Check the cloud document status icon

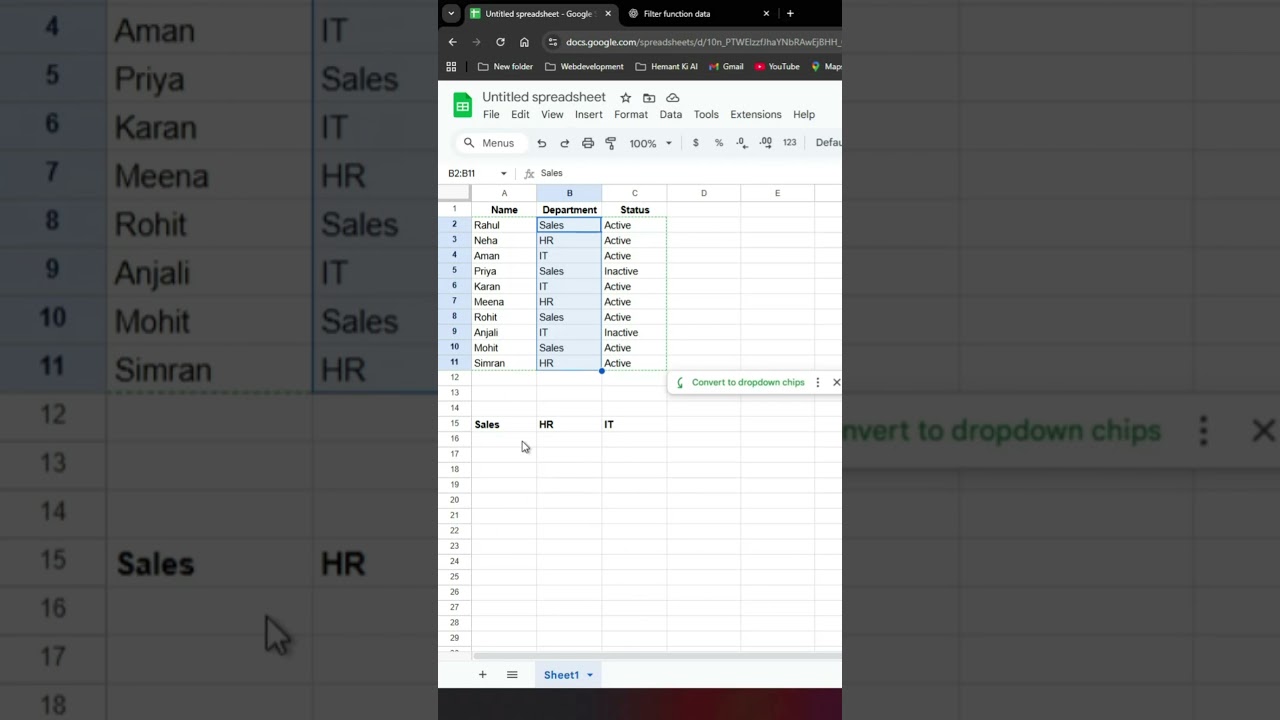(x=673, y=97)
